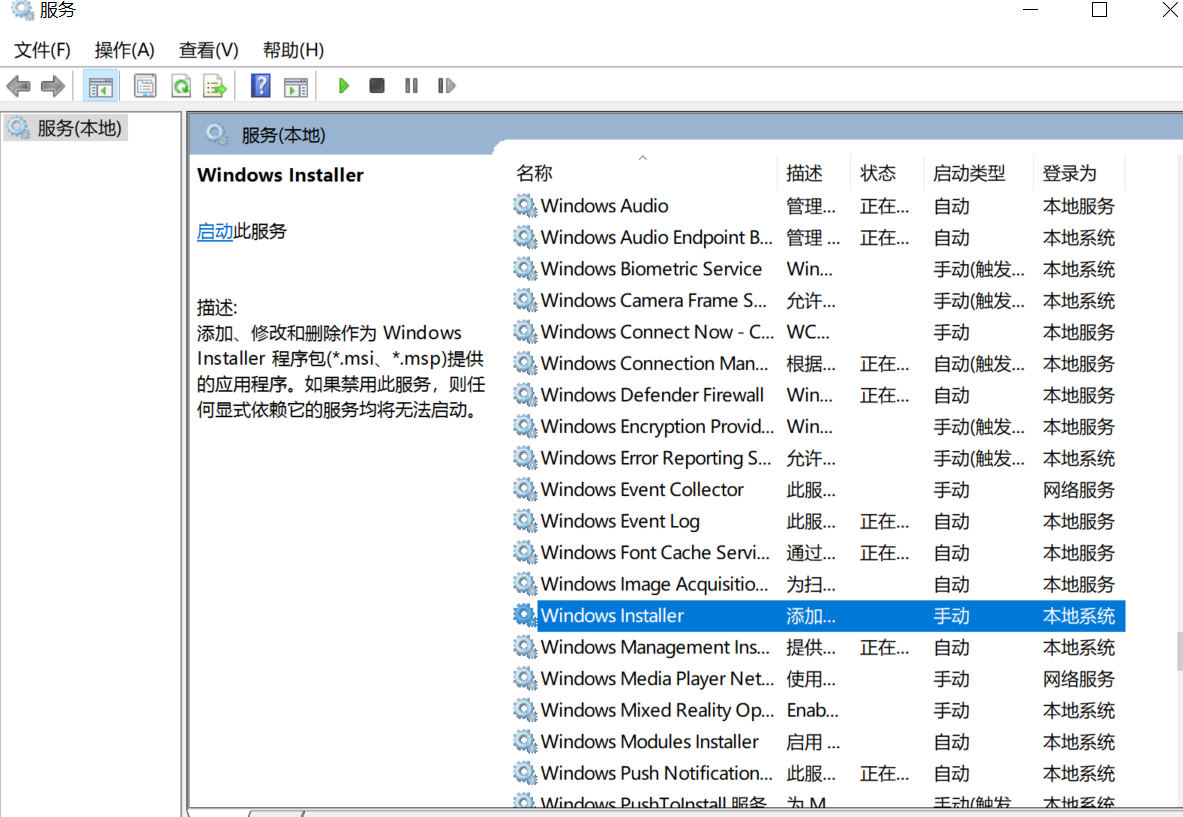
Task: Select the Windows Event Log service row
Action: pos(613,520)
